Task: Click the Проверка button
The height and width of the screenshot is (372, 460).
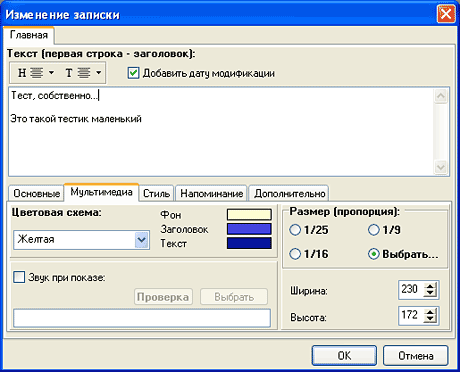Action: point(163,297)
